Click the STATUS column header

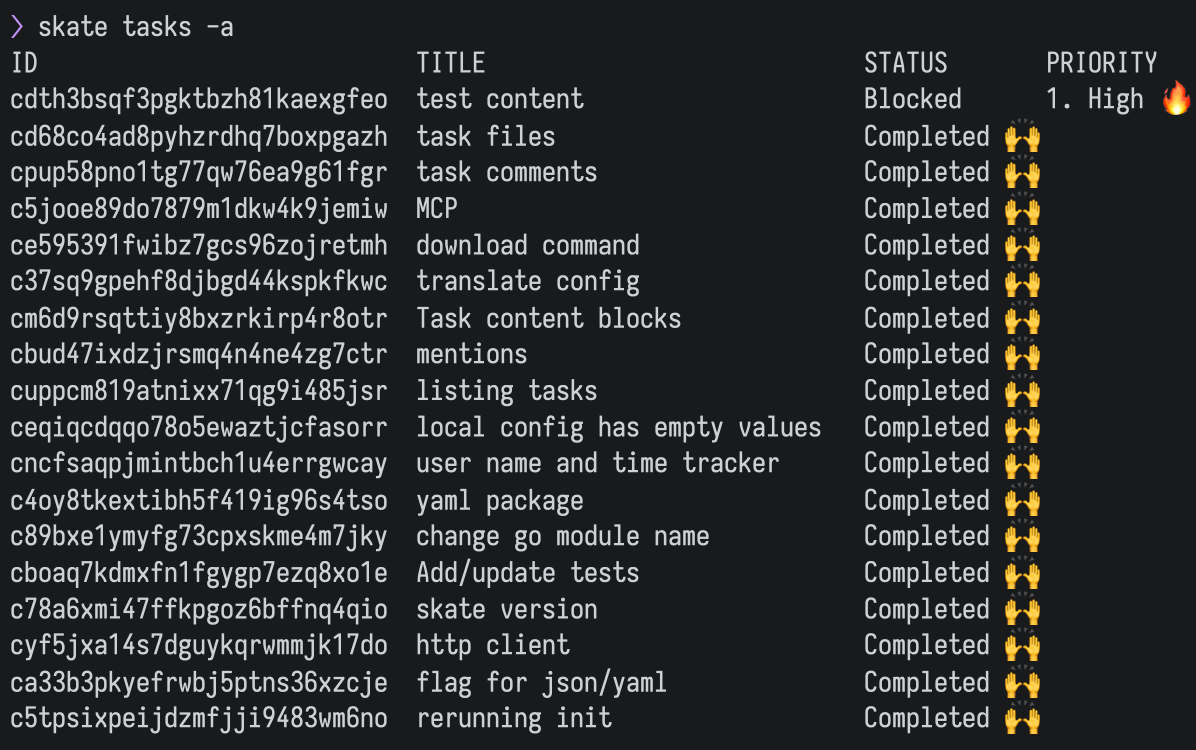tap(905, 63)
